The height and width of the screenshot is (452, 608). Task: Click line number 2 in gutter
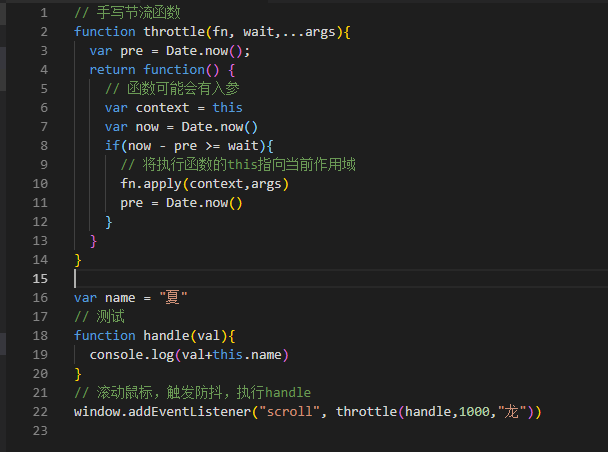point(44,32)
